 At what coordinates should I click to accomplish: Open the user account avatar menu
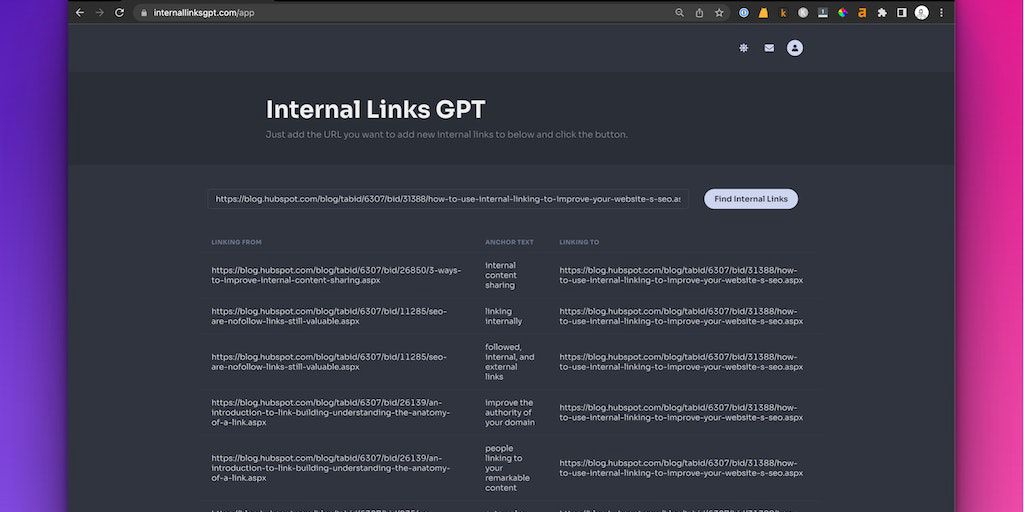pyautogui.click(x=795, y=48)
